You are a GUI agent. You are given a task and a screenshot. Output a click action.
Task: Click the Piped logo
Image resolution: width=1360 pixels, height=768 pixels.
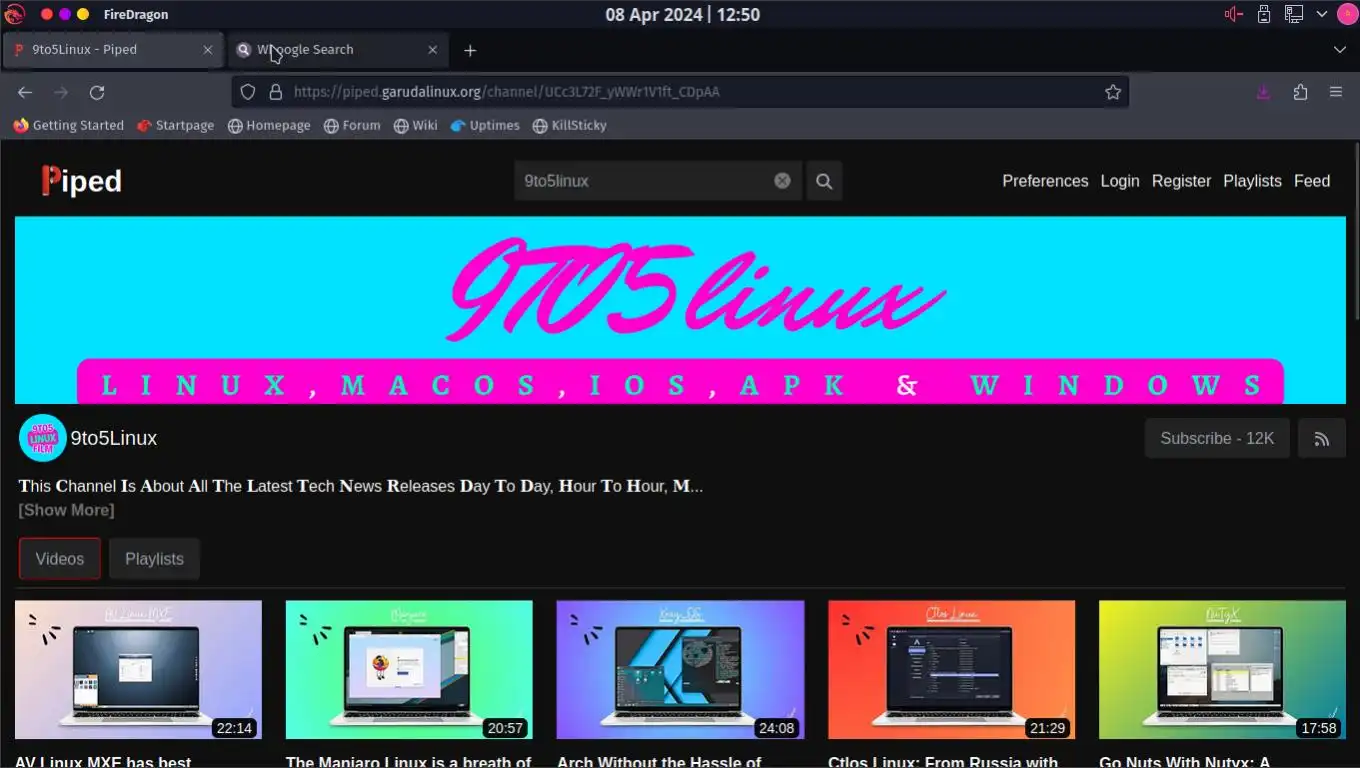[x=82, y=181]
